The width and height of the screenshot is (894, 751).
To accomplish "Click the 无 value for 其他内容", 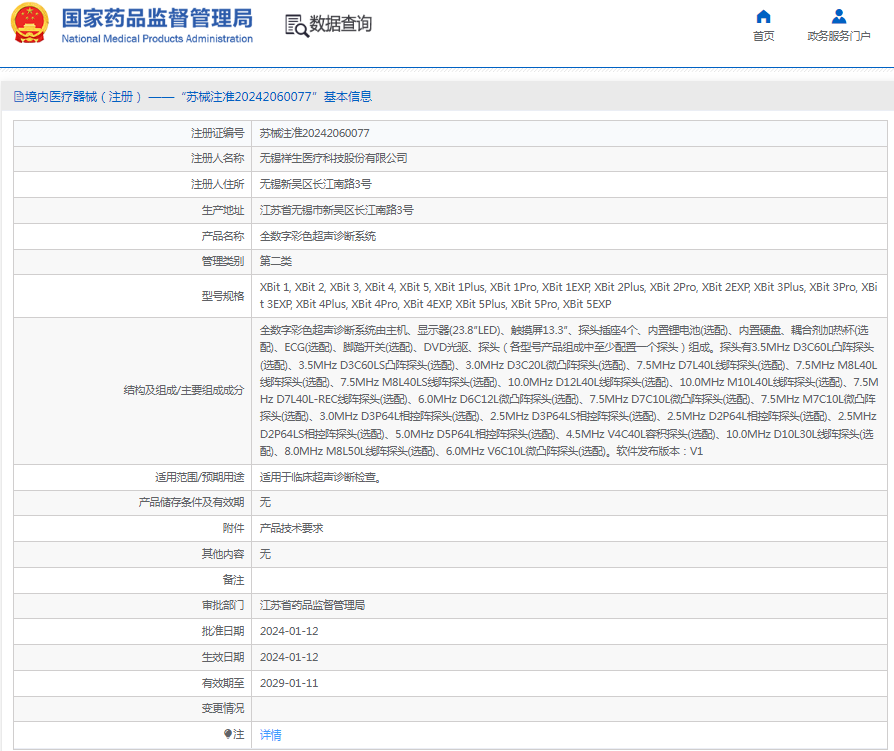I will point(265,554).
